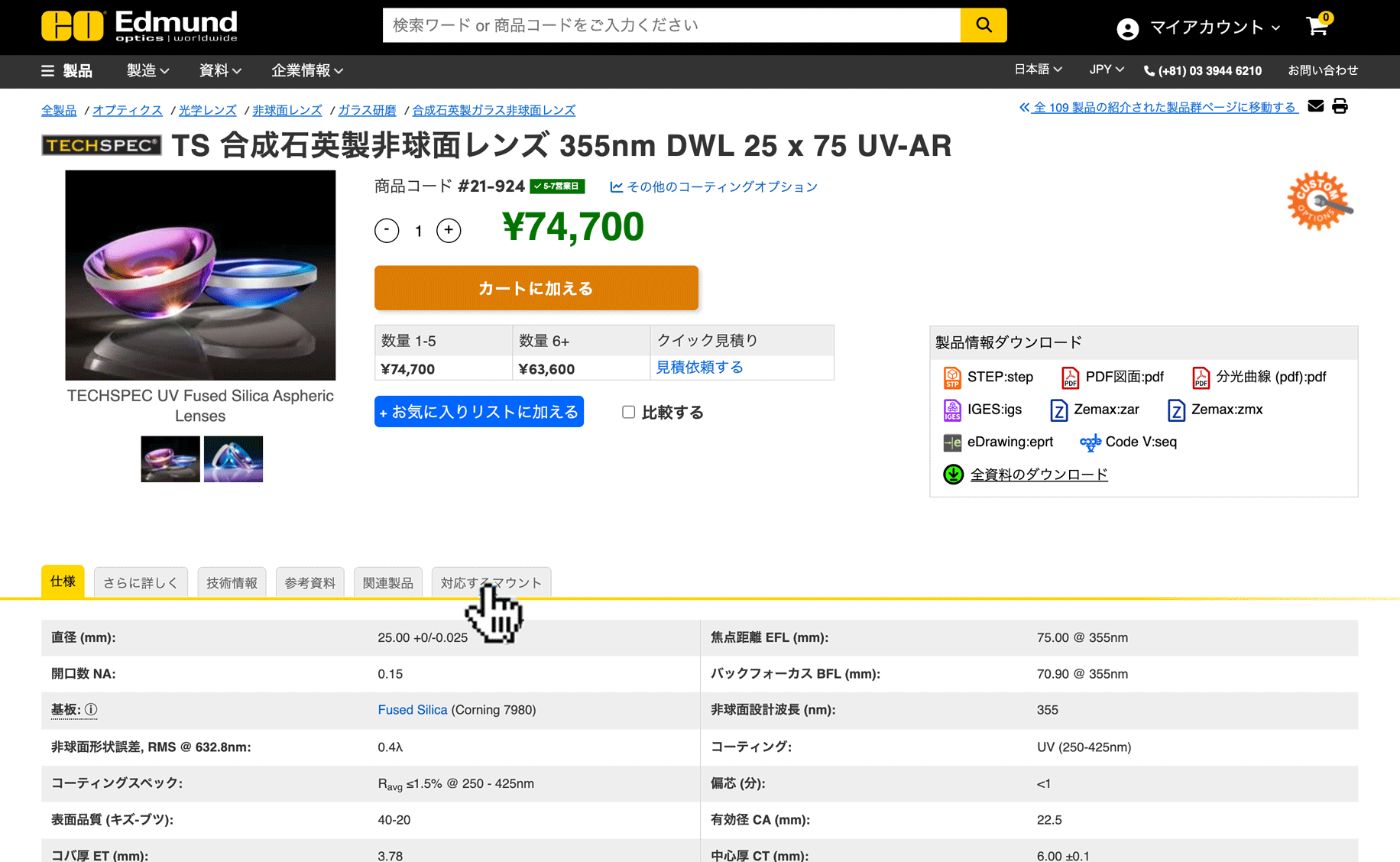This screenshot has width=1400, height=862.
Task: Click the search magnifier button
Action: 983,25
